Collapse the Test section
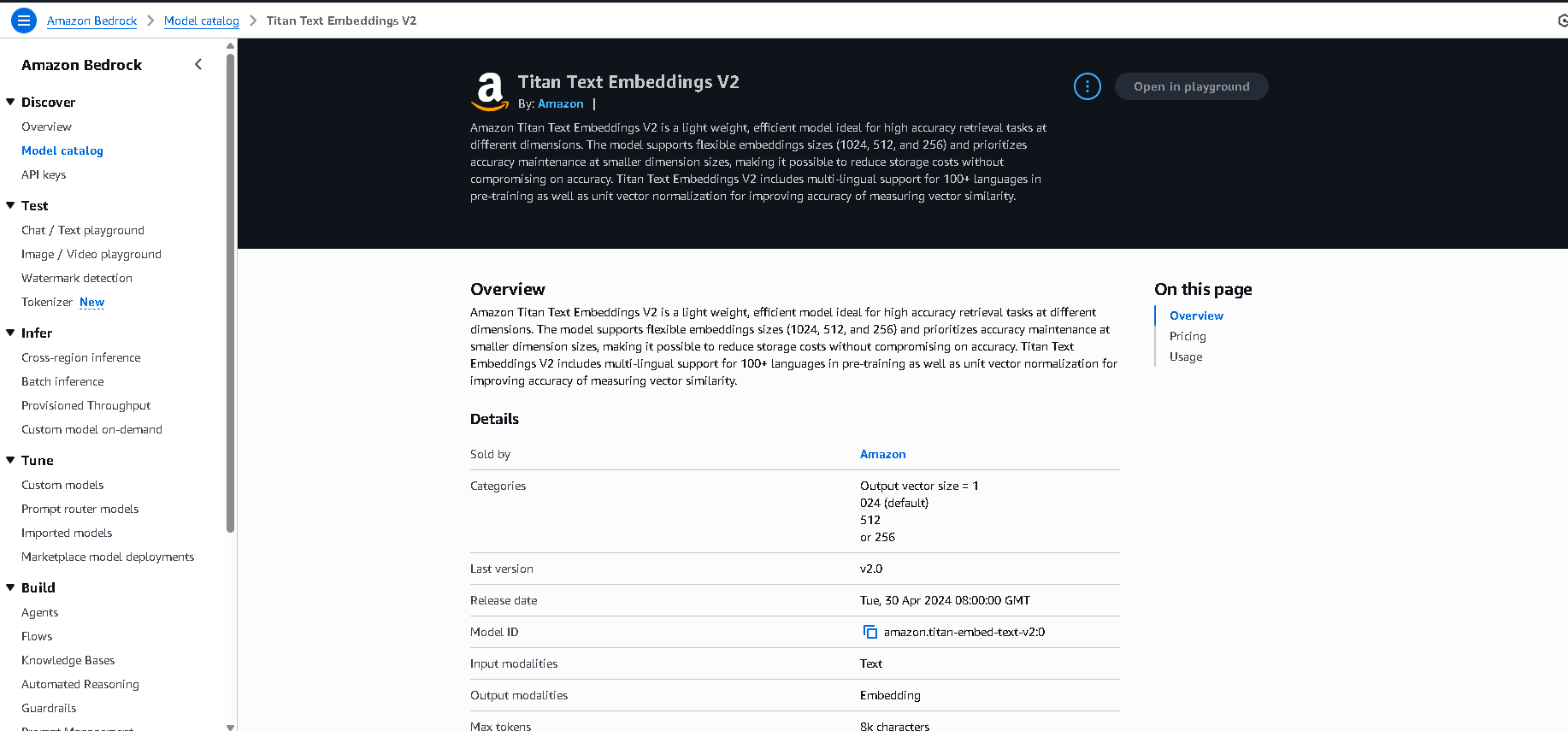The height and width of the screenshot is (731, 1568). point(11,205)
